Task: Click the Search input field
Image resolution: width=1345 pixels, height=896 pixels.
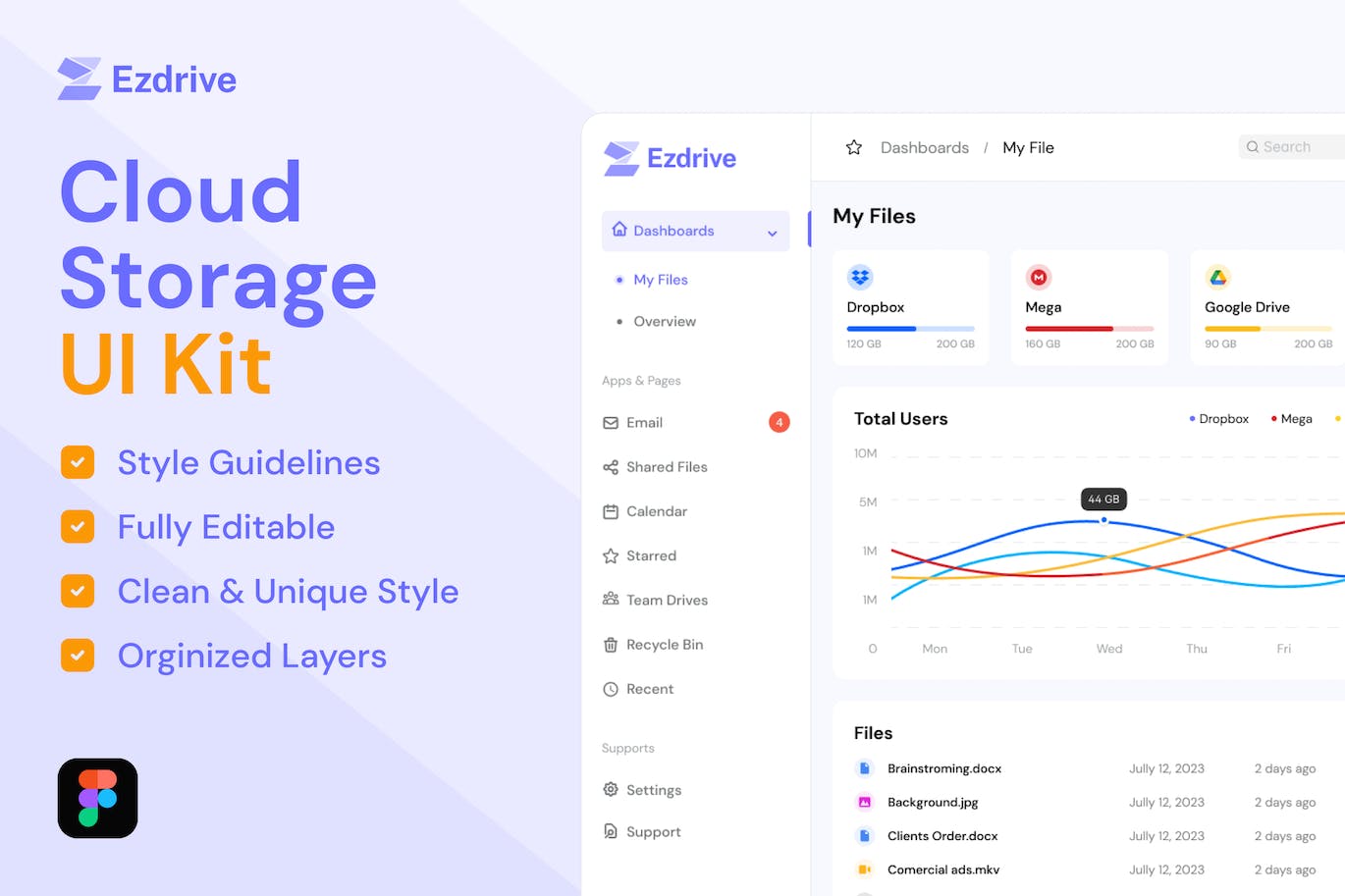Action: click(x=1292, y=147)
